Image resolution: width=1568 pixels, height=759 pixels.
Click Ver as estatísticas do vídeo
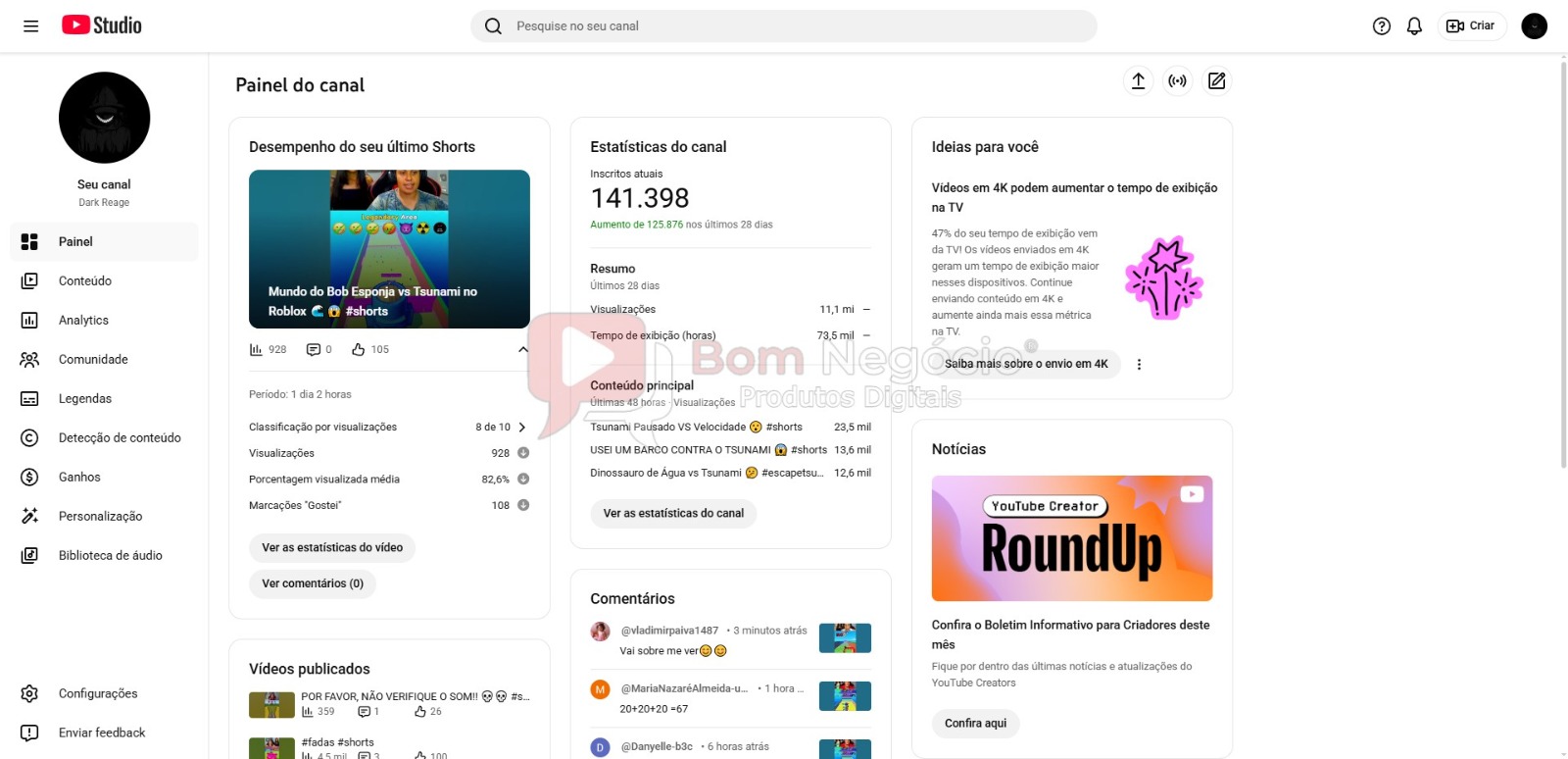point(332,547)
